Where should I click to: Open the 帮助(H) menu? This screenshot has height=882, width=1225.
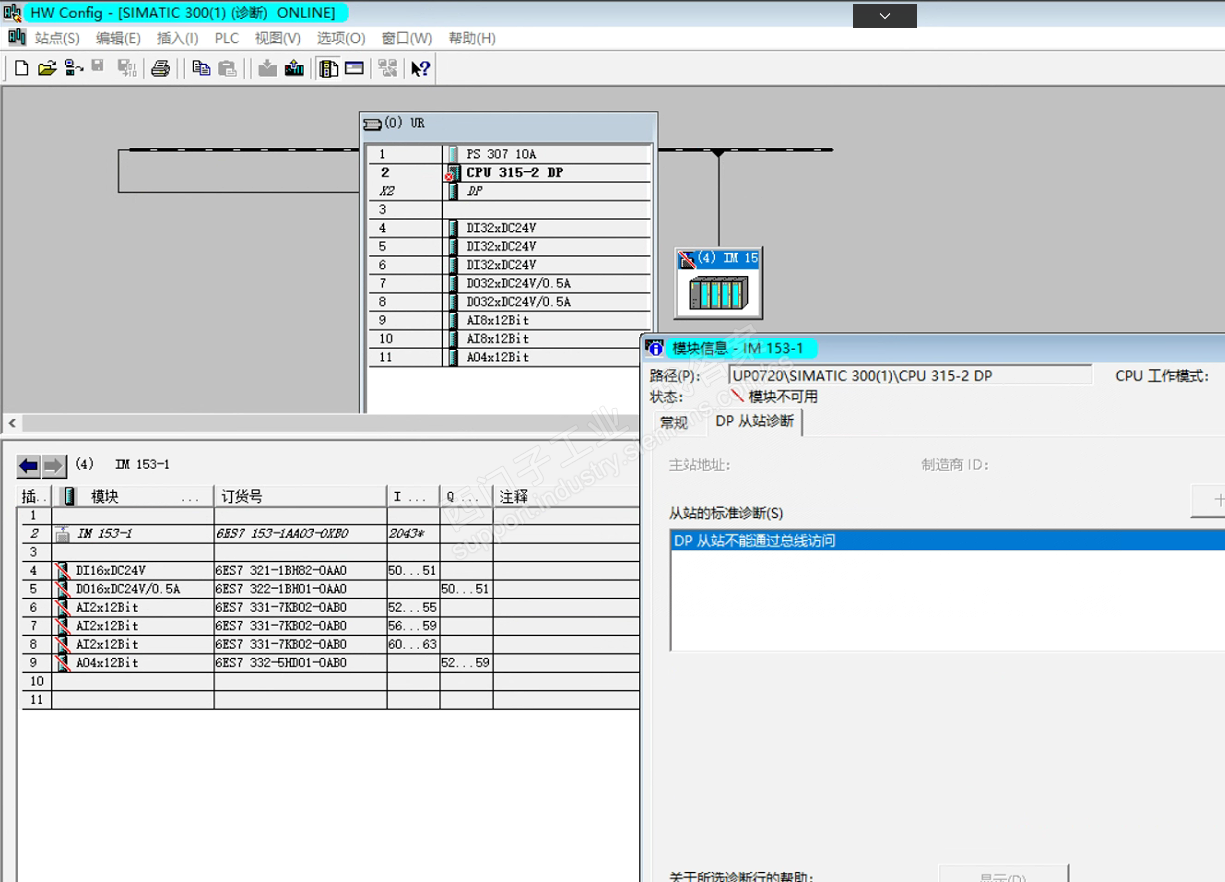[x=471, y=38]
